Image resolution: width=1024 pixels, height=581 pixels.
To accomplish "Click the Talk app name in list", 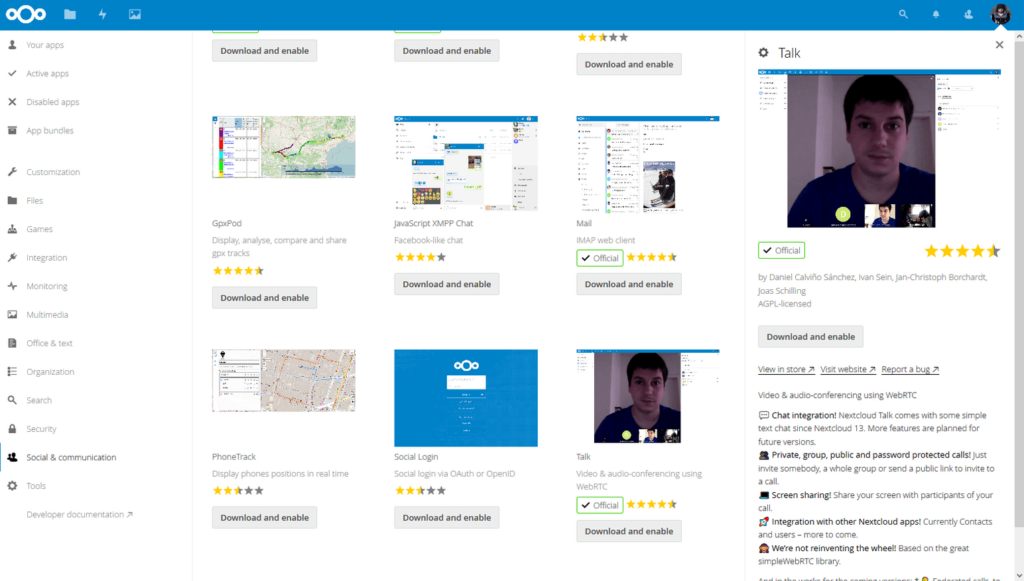I will pos(583,457).
